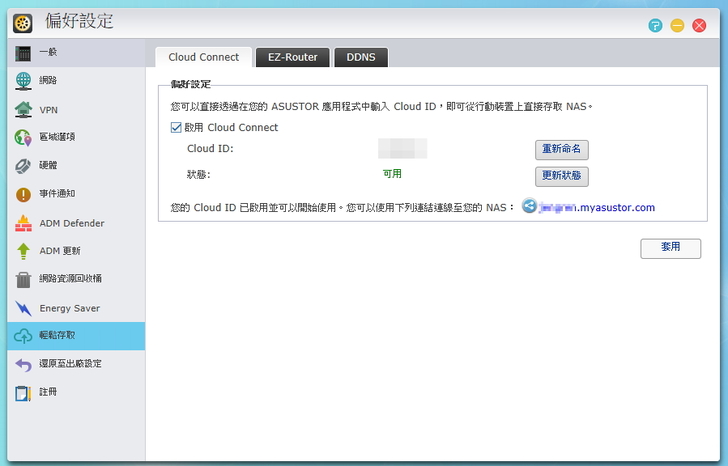This screenshot has width=728, height=466.
Task: Select the Energy Saver lightning icon
Action: point(23,308)
